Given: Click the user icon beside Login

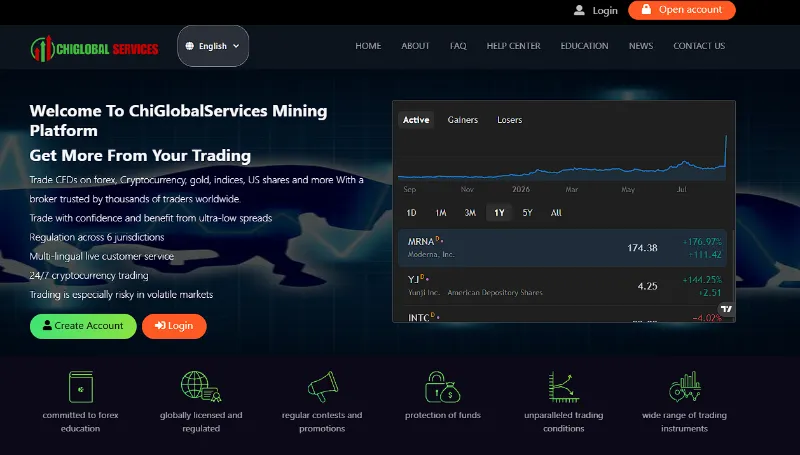Looking at the screenshot, I should 579,10.
